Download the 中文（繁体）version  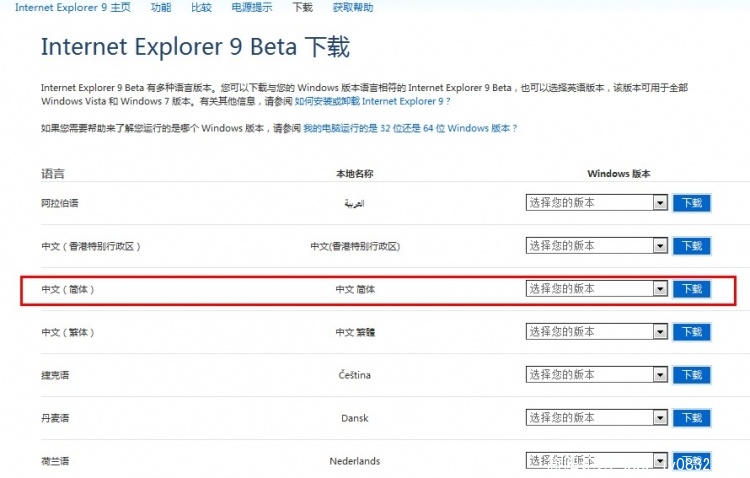(x=692, y=332)
